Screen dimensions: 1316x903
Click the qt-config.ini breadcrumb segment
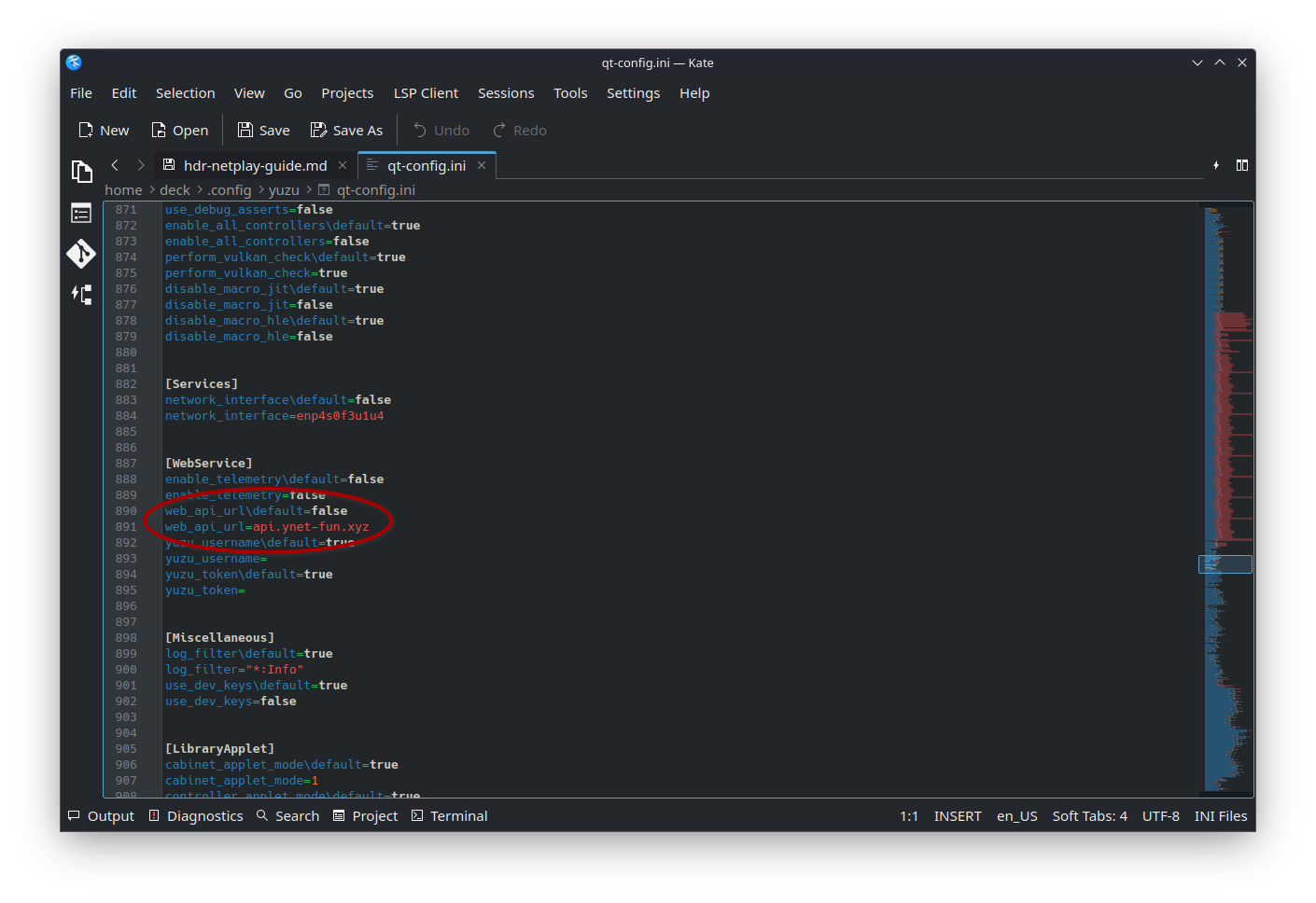(x=367, y=190)
